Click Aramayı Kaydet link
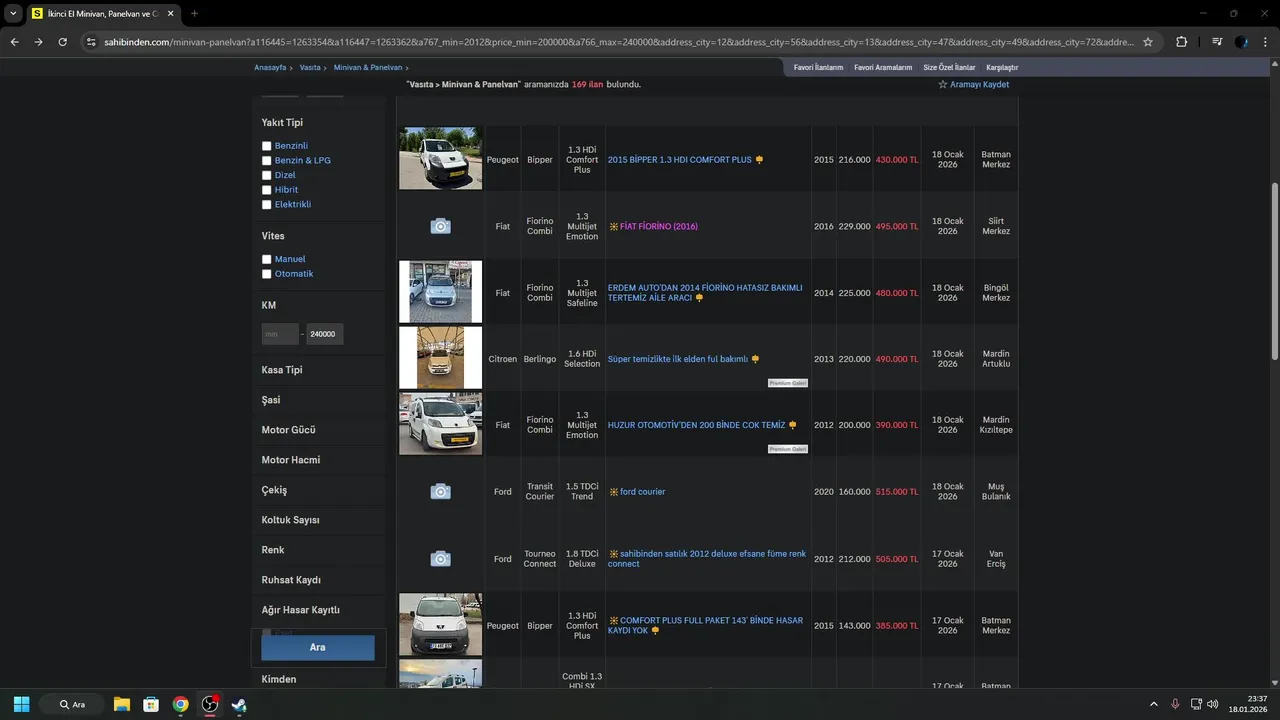Screen dimensions: 1280x720 coord(979,85)
